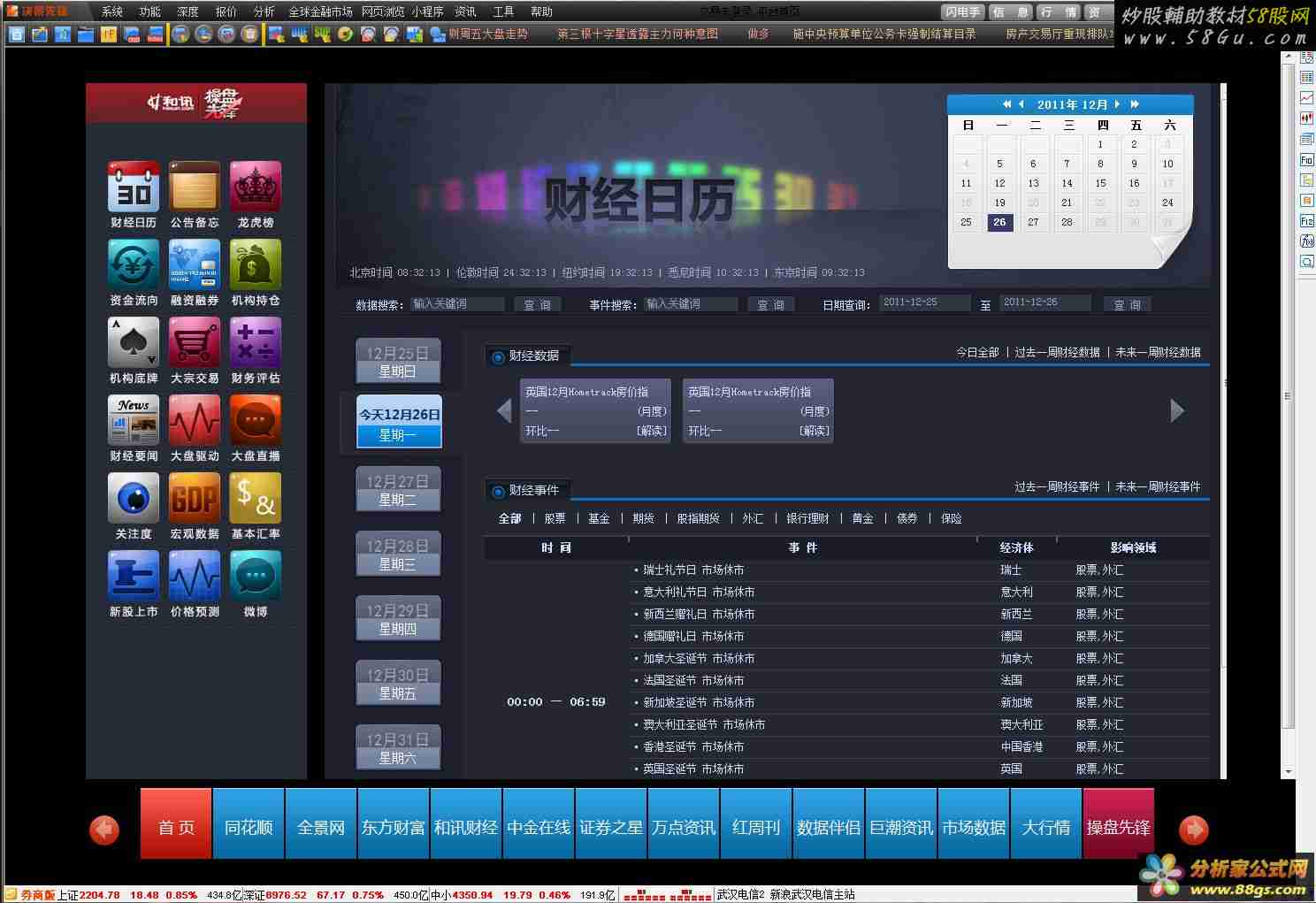Click the first toolbar icon under the menu
The image size is (1316, 903).
click(16, 34)
